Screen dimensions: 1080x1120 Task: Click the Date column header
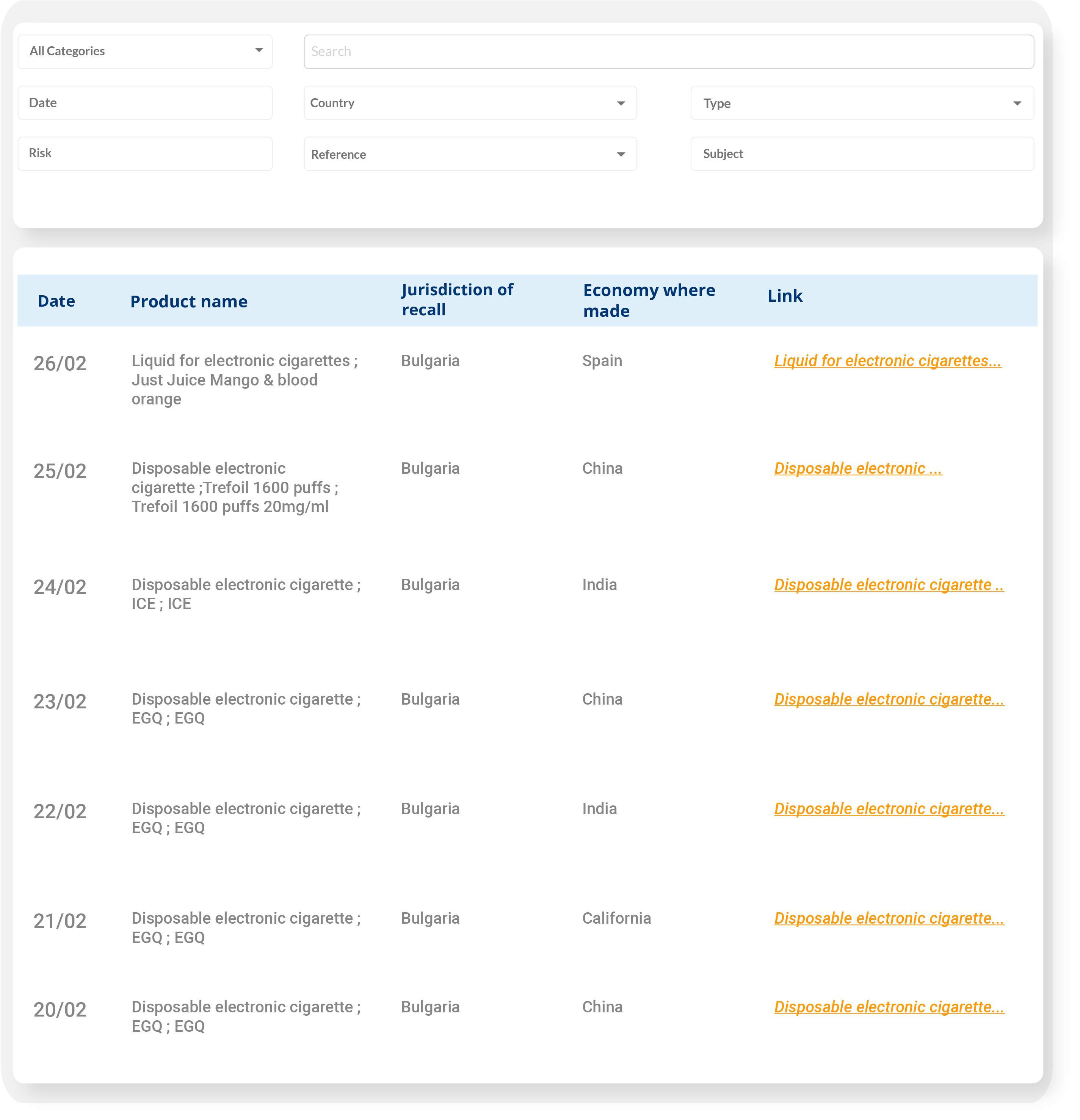pyautogui.click(x=56, y=302)
